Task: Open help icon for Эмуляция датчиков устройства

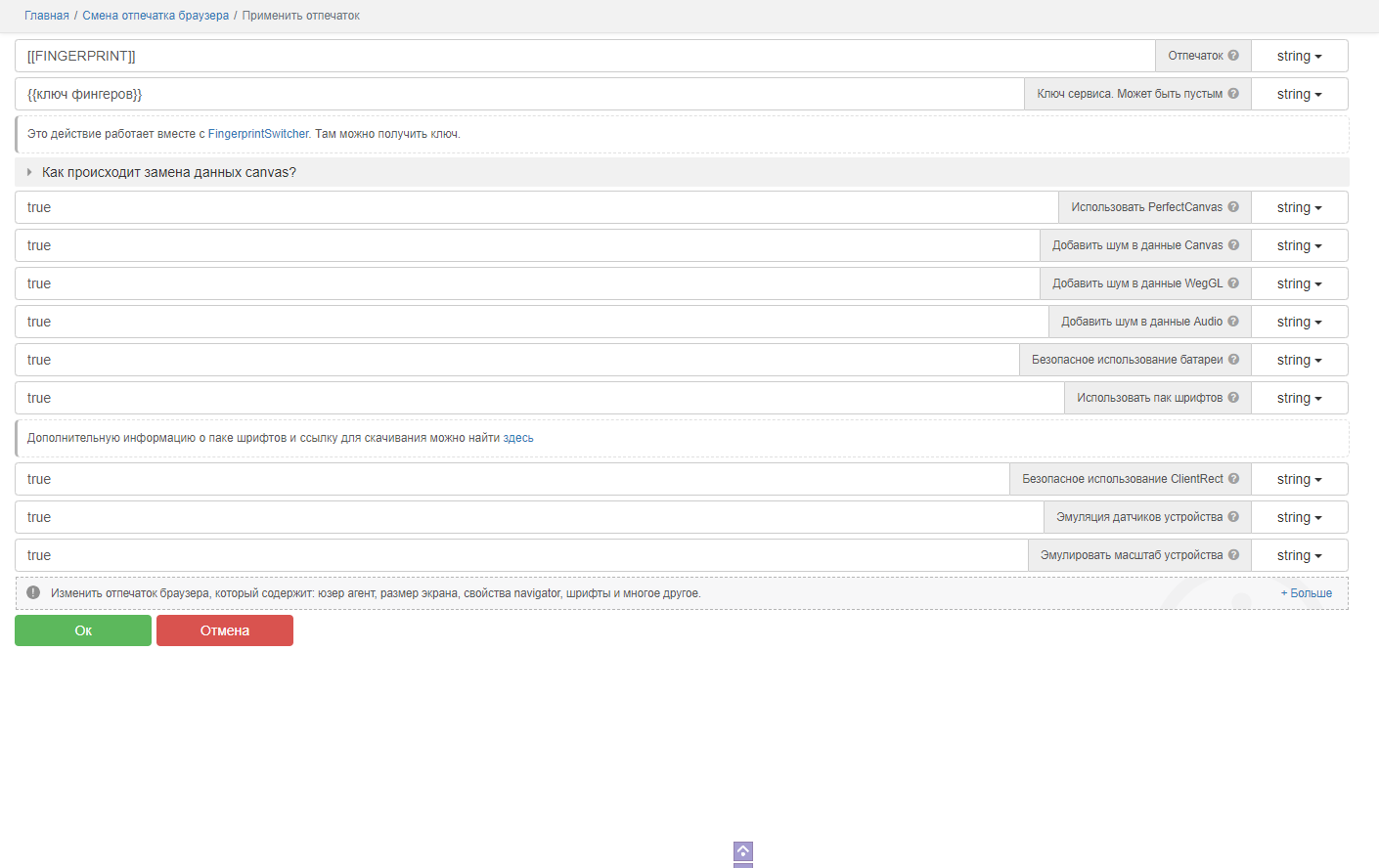Action: pyautogui.click(x=1233, y=517)
